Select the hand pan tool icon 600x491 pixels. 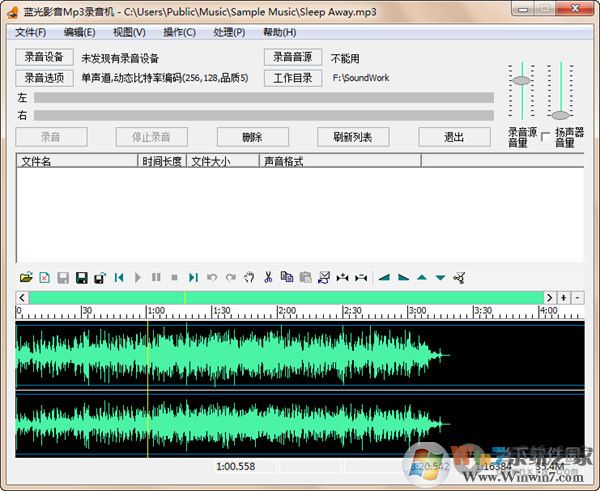[249, 277]
